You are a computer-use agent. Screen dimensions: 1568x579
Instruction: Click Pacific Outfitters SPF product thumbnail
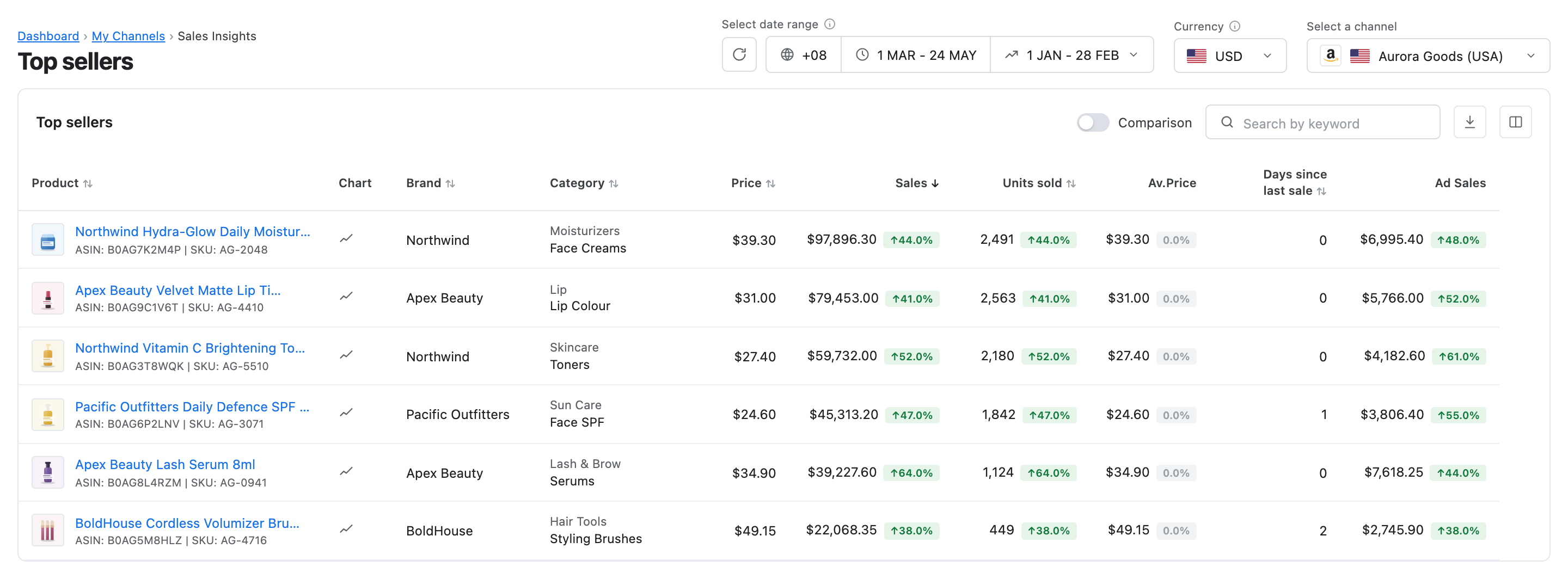coord(47,414)
